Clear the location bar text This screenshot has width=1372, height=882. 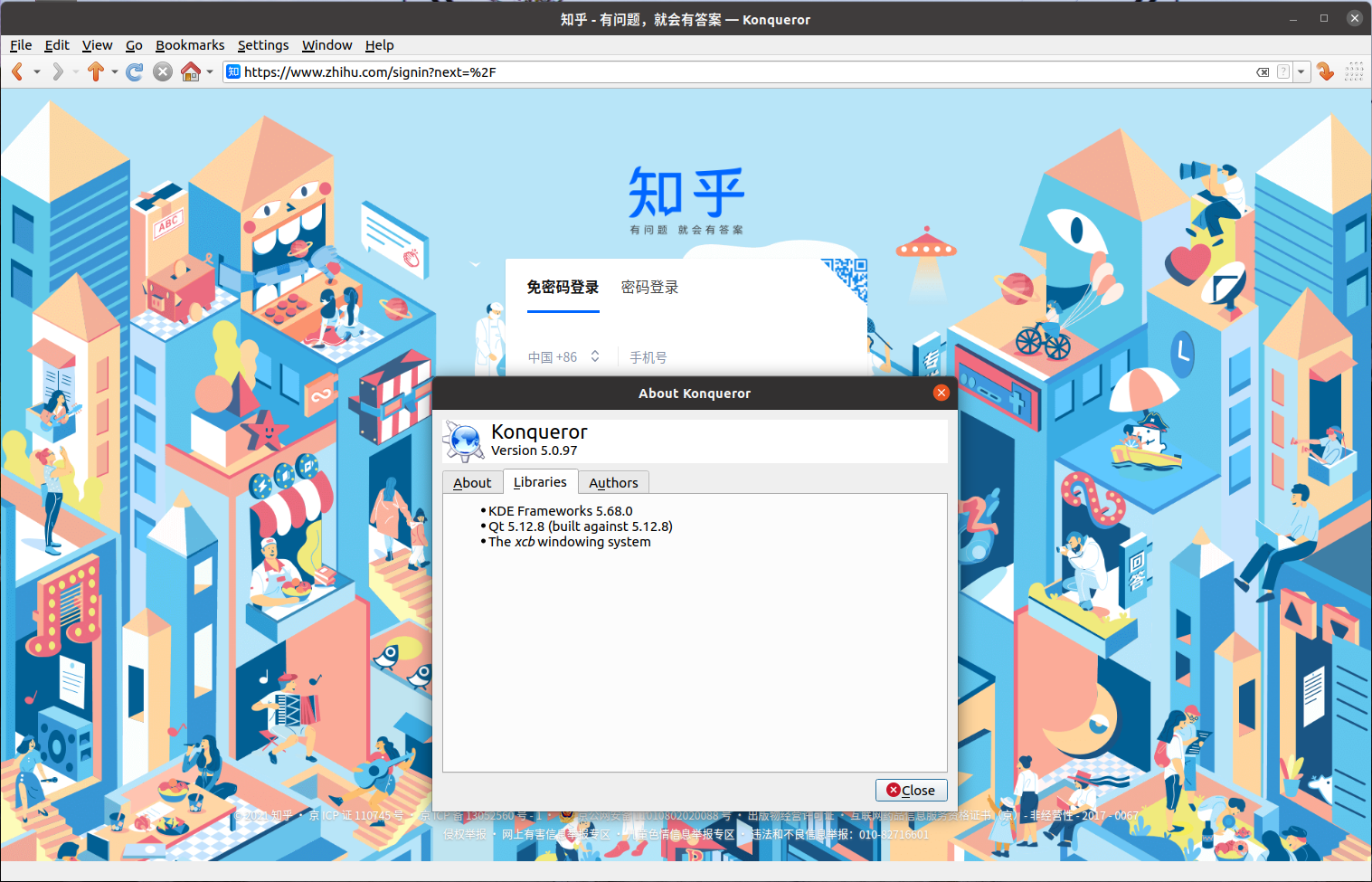1263,72
